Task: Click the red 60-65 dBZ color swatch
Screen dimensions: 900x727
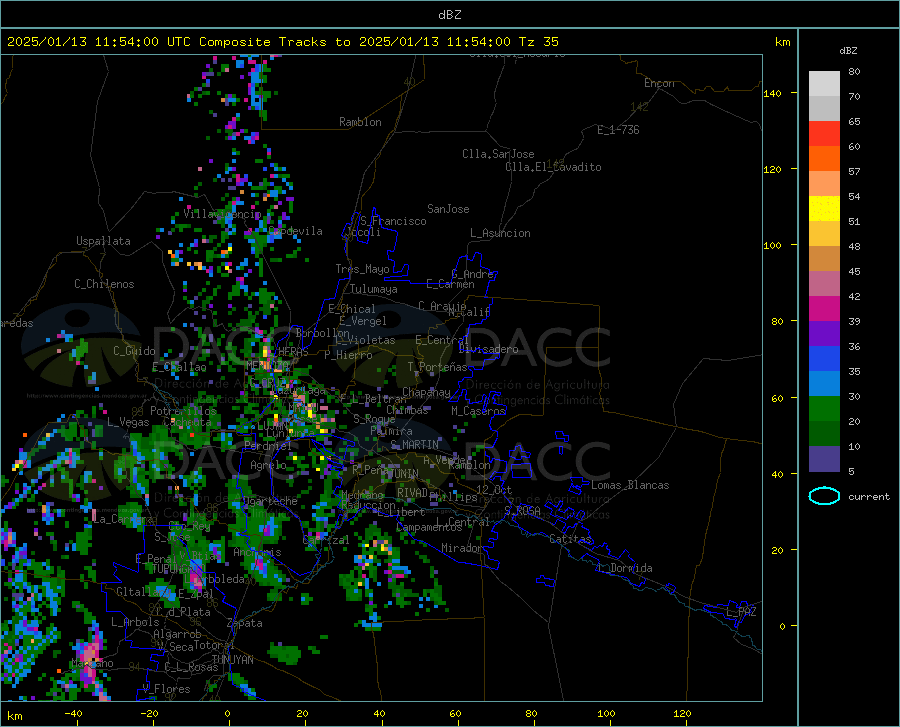Action: click(824, 134)
